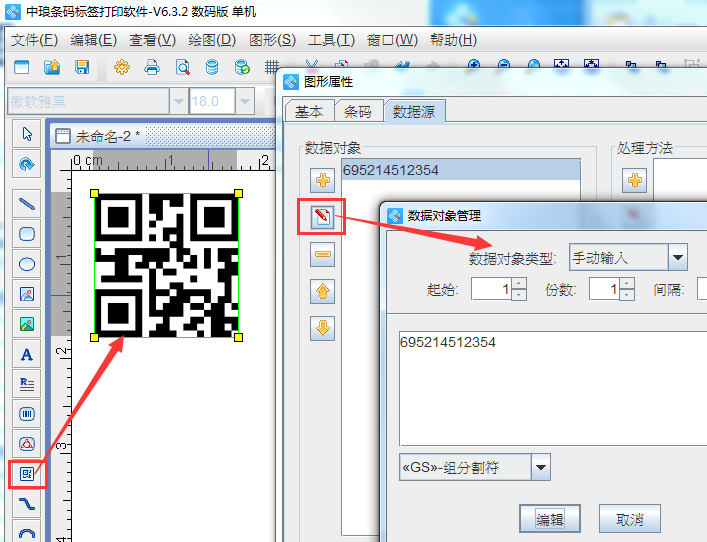The height and width of the screenshot is (542, 707).
Task: Open the 帮助(H) menu
Action: (453, 40)
